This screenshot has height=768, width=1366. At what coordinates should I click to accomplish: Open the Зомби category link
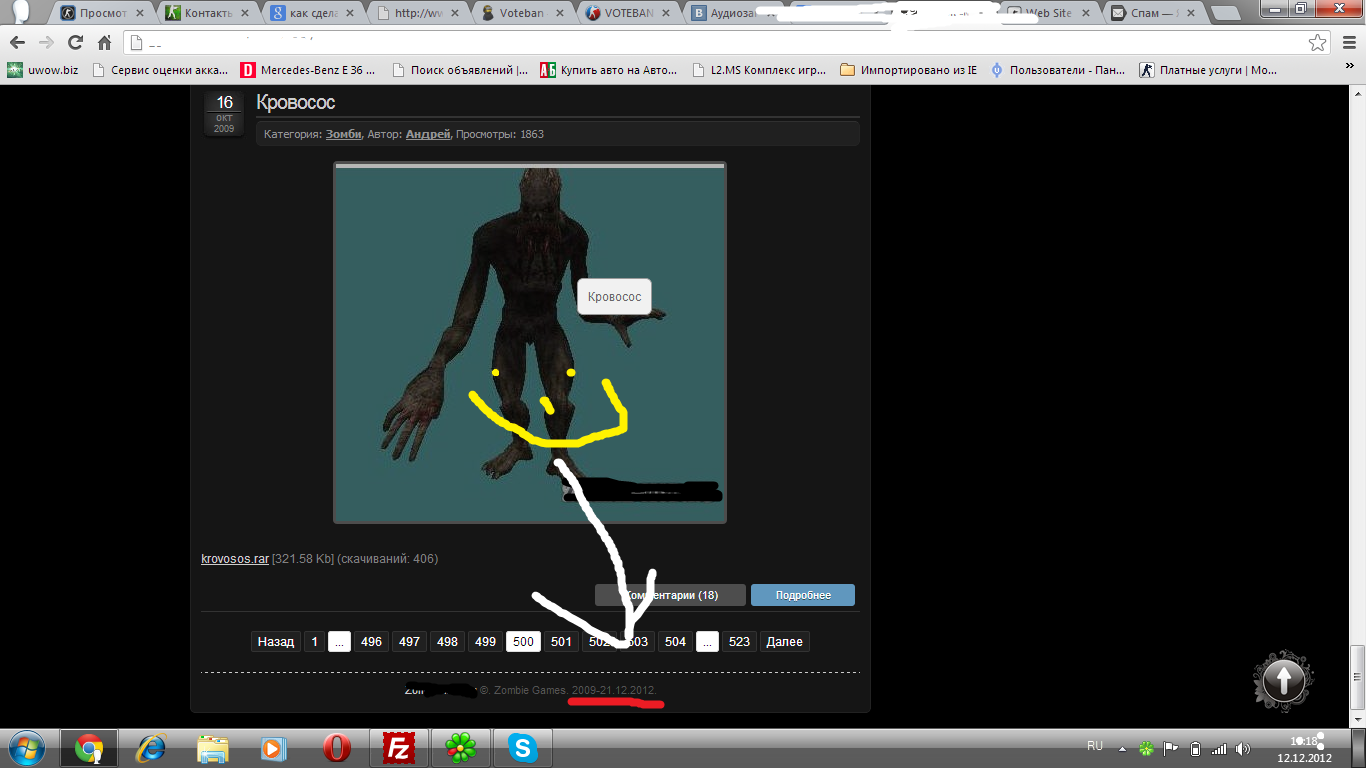click(344, 134)
